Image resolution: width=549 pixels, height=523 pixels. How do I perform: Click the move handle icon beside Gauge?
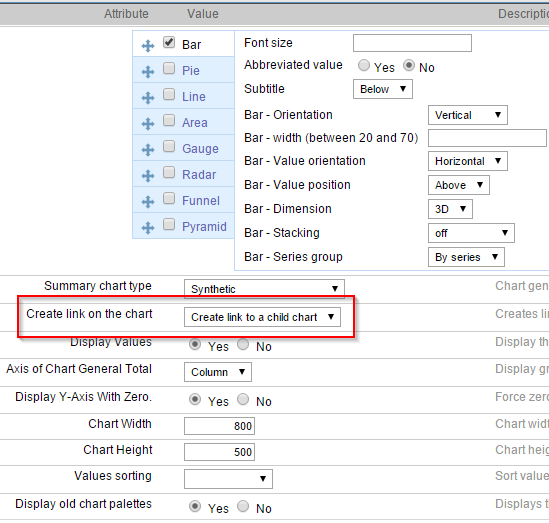[148, 150]
